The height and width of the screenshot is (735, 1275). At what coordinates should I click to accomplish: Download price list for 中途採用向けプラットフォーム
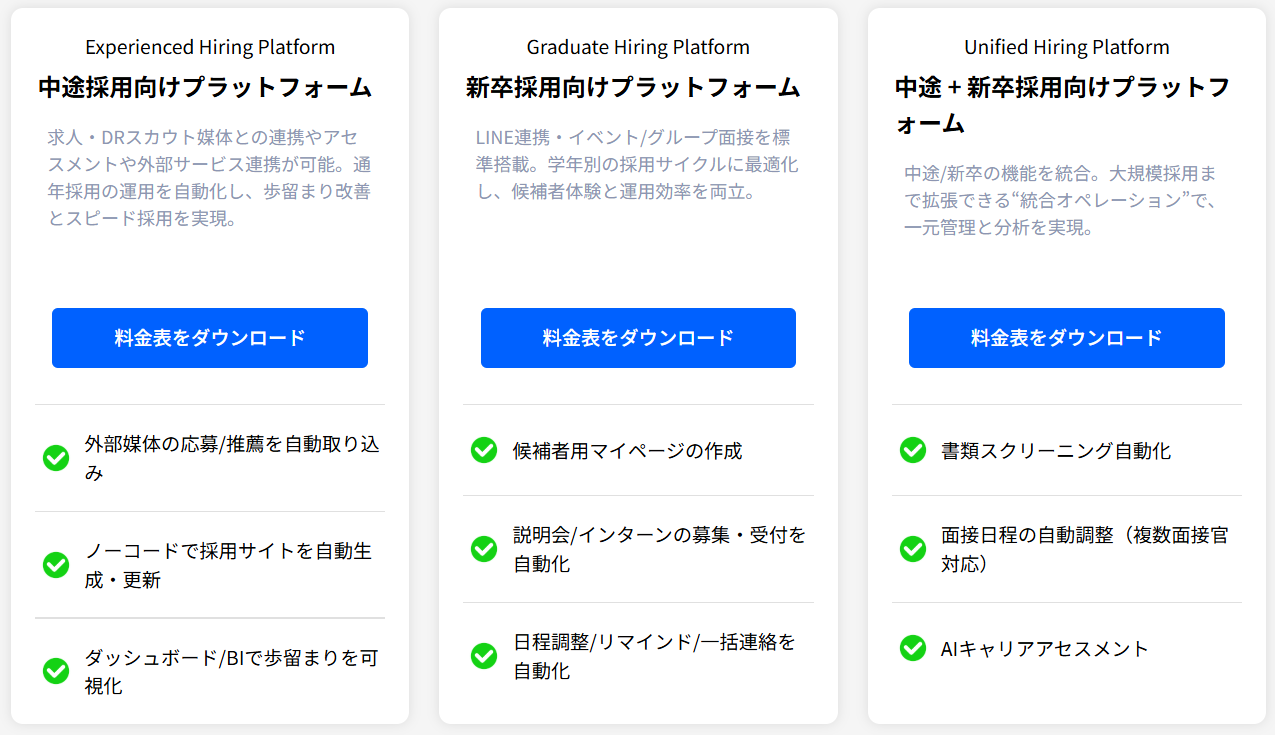pos(210,338)
